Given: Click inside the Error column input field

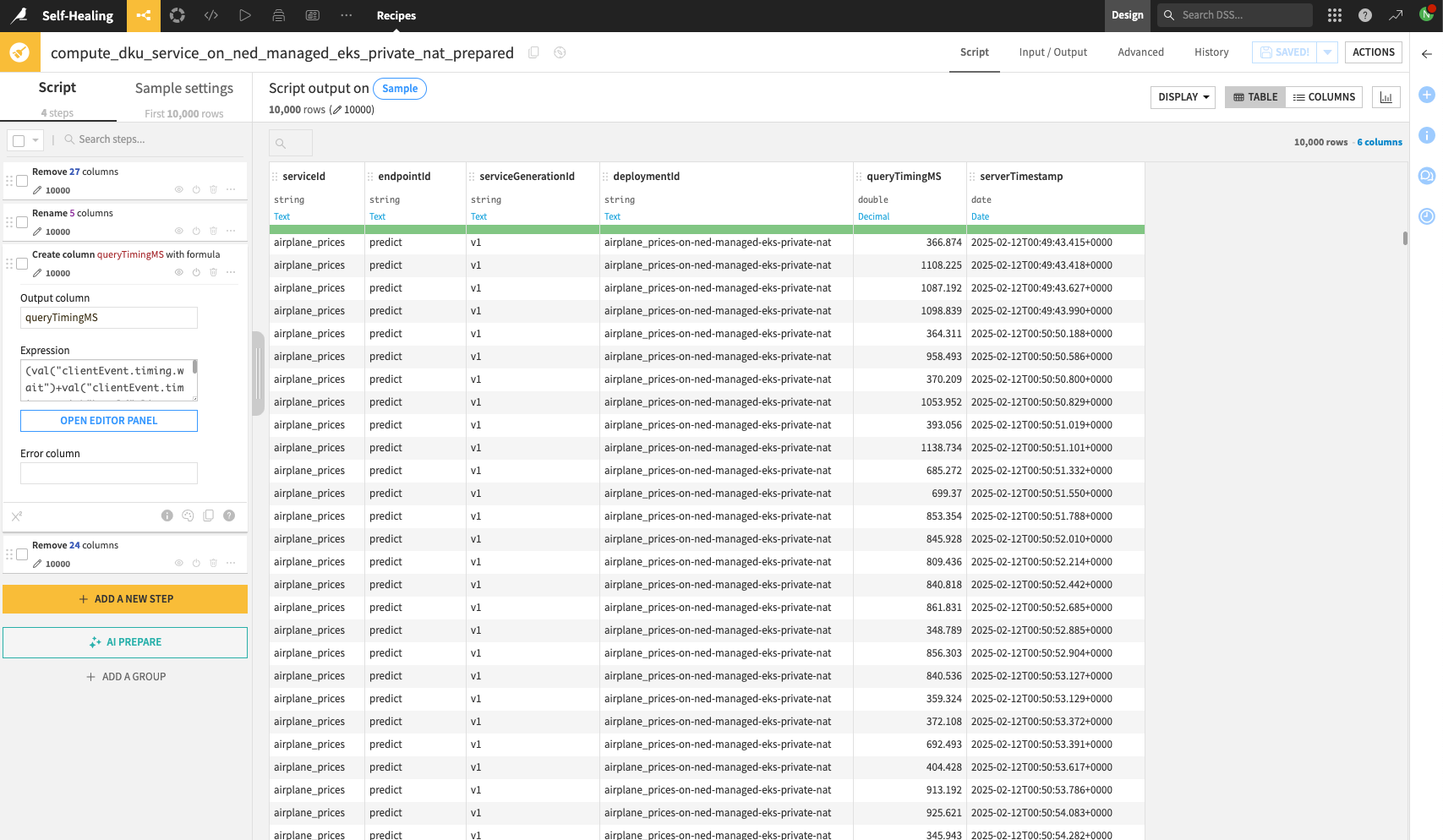Looking at the screenshot, I should coord(108,473).
